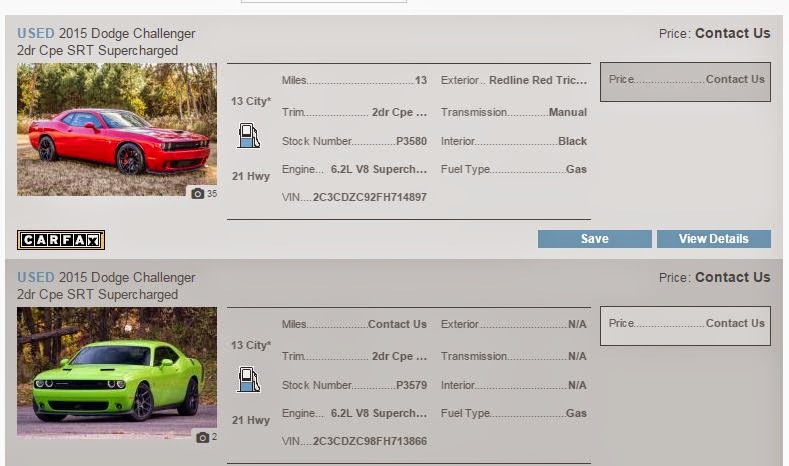Select VIN 2C3CDZC98FH713866
Screen dimensions: 789x466
(369, 441)
